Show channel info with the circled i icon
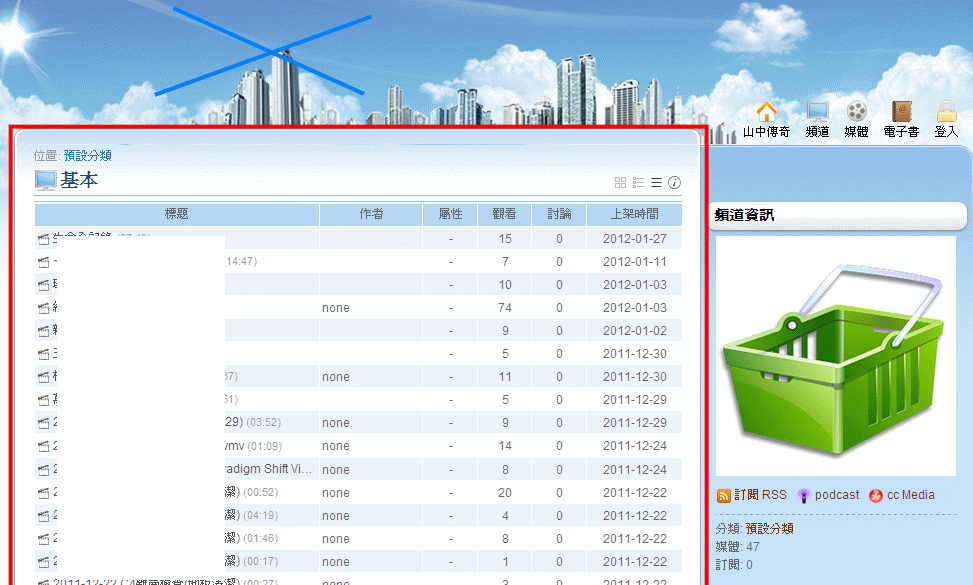973x585 pixels. (x=674, y=183)
